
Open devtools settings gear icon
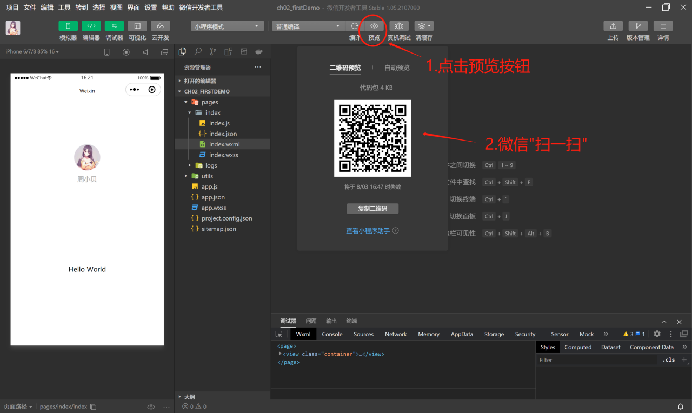point(657,334)
